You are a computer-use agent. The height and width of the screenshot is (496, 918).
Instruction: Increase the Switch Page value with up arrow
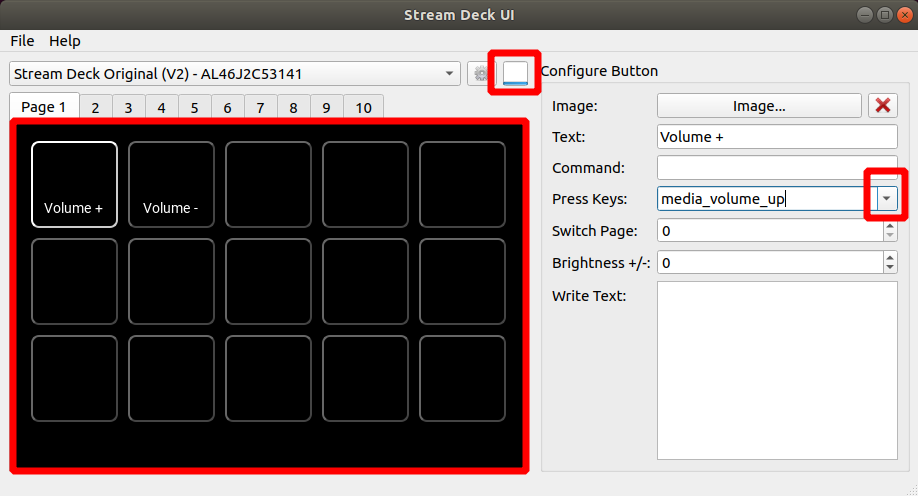[890, 225]
